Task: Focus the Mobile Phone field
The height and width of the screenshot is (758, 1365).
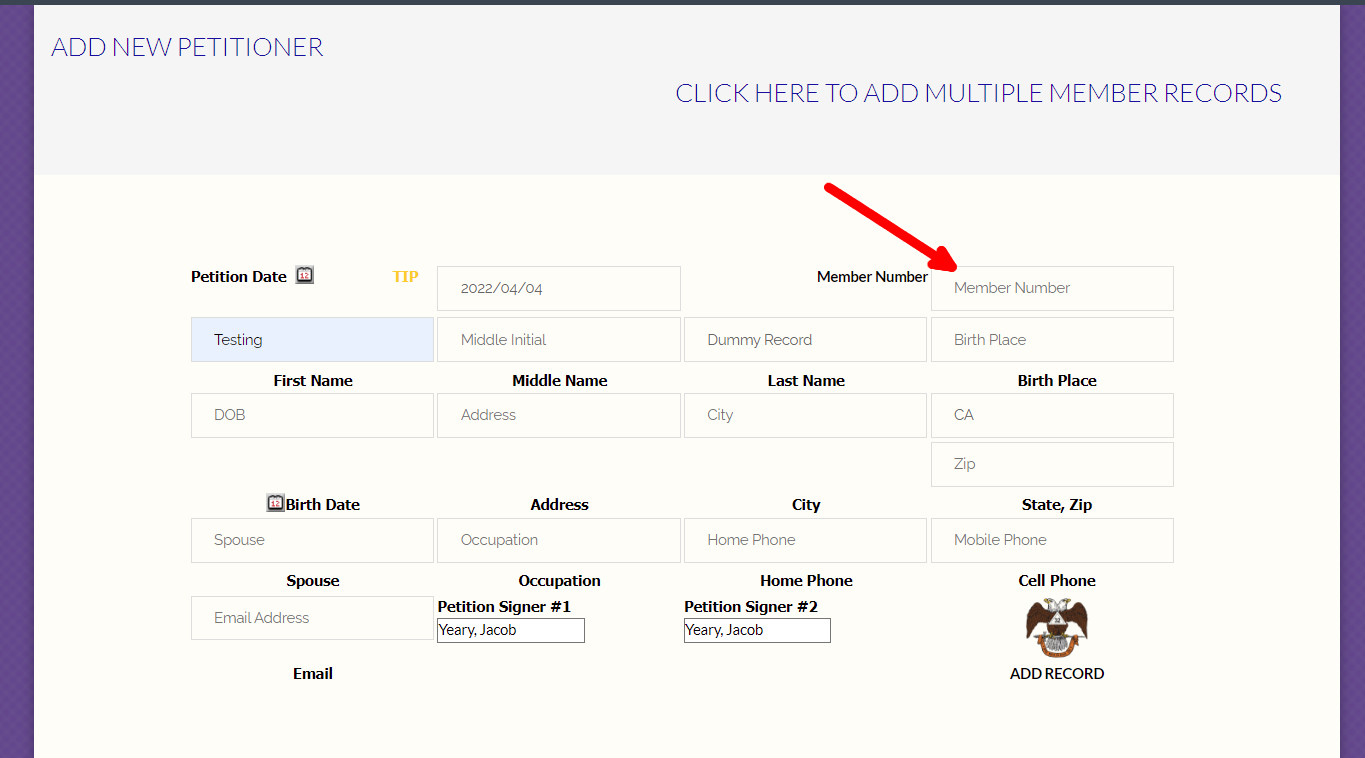Action: tap(1052, 540)
